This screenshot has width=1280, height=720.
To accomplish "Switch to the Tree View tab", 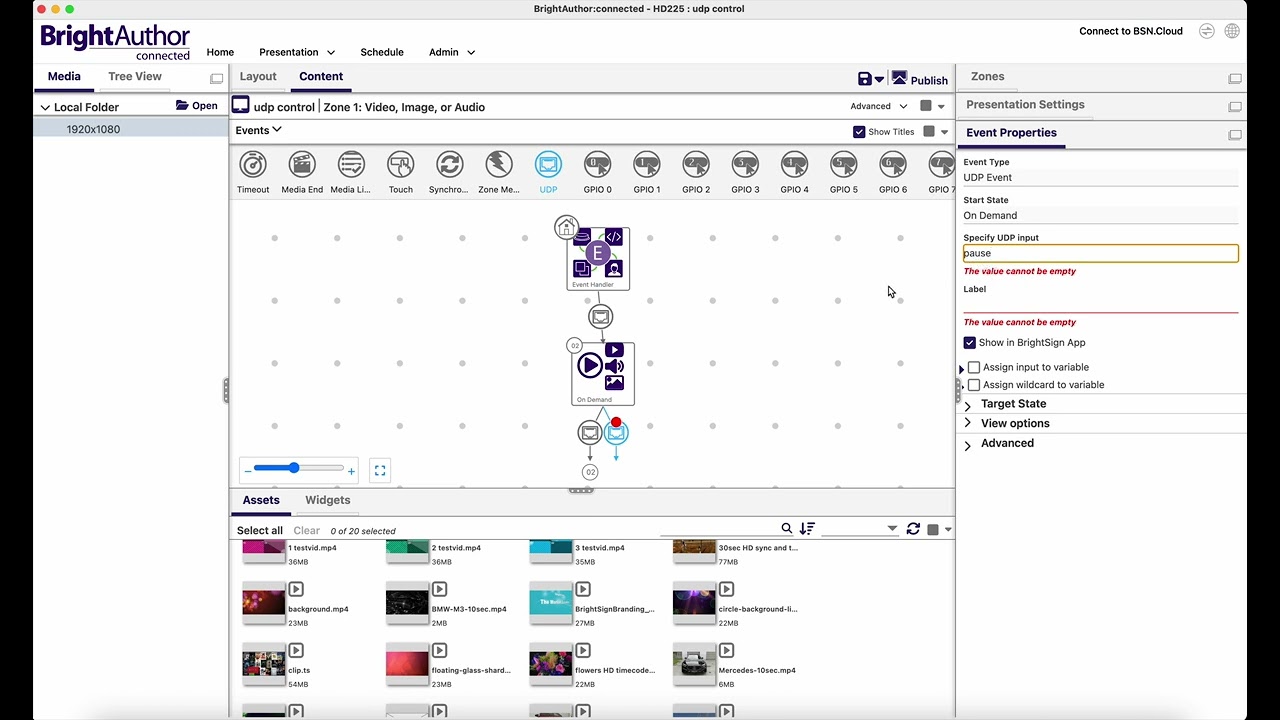I will click(135, 76).
